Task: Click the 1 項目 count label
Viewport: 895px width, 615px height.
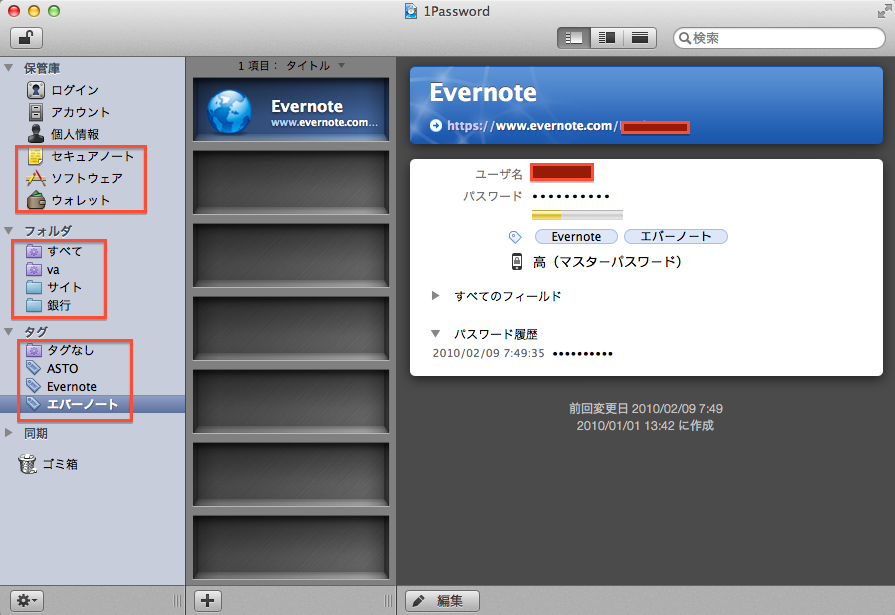Action: [x=257, y=66]
